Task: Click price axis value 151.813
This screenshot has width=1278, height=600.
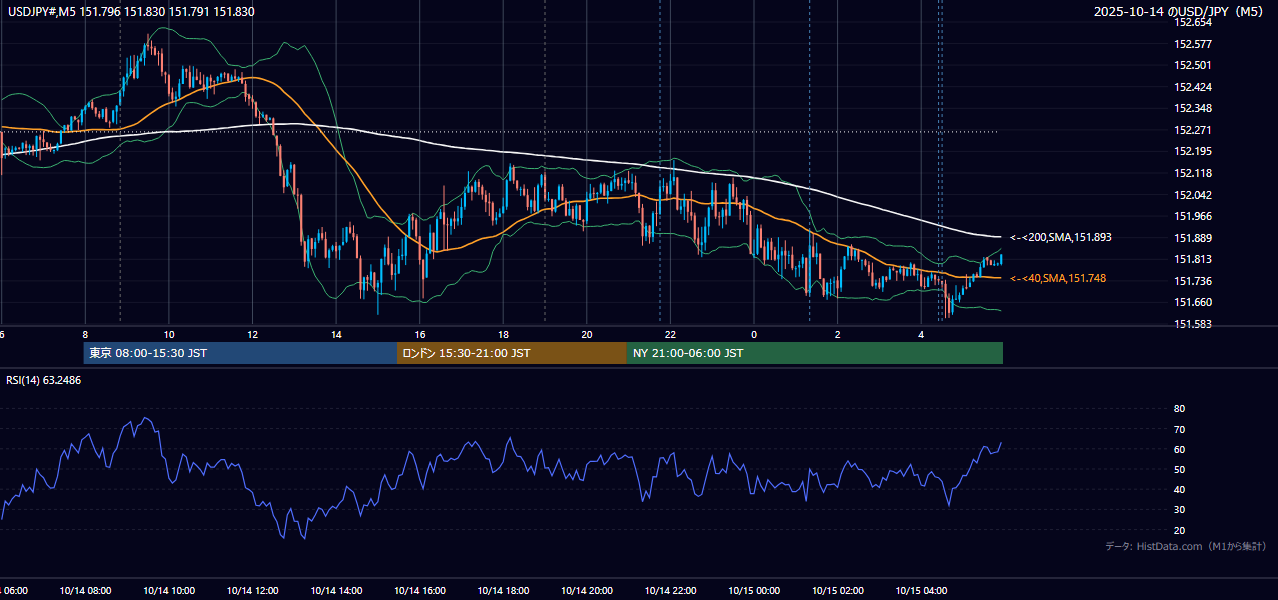Action: click(1192, 259)
